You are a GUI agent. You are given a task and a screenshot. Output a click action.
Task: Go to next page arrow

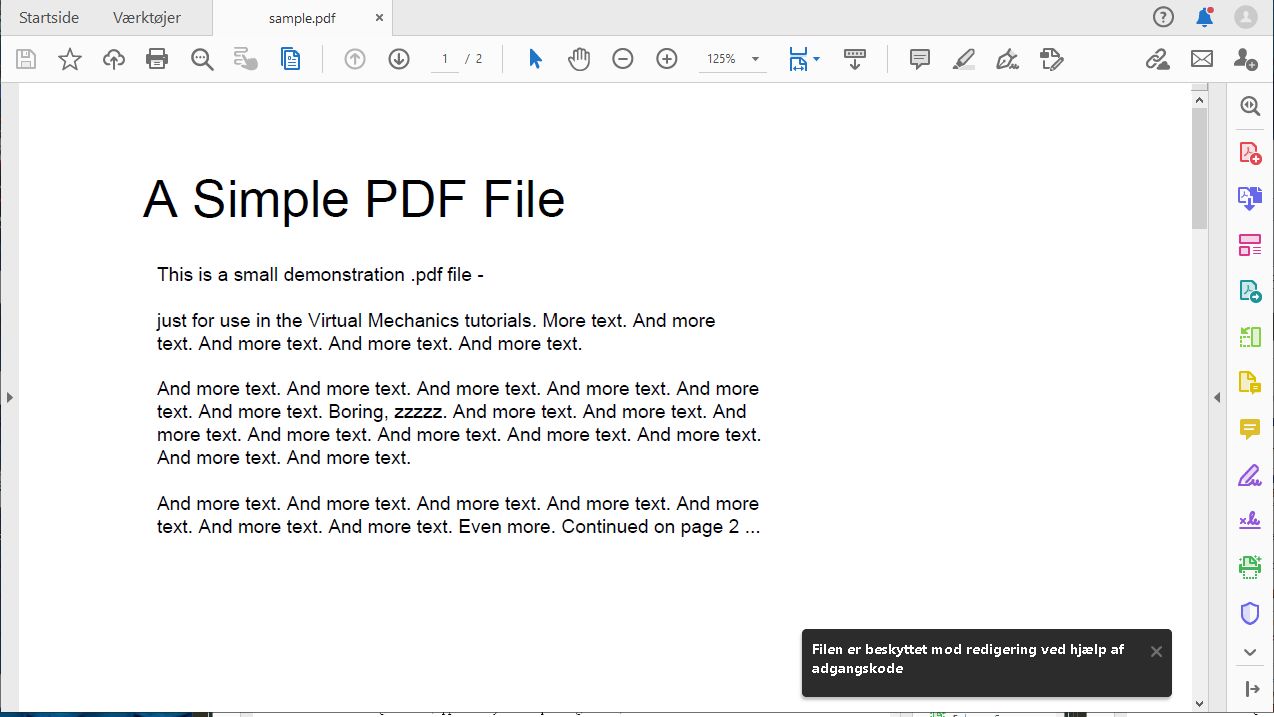pos(399,59)
